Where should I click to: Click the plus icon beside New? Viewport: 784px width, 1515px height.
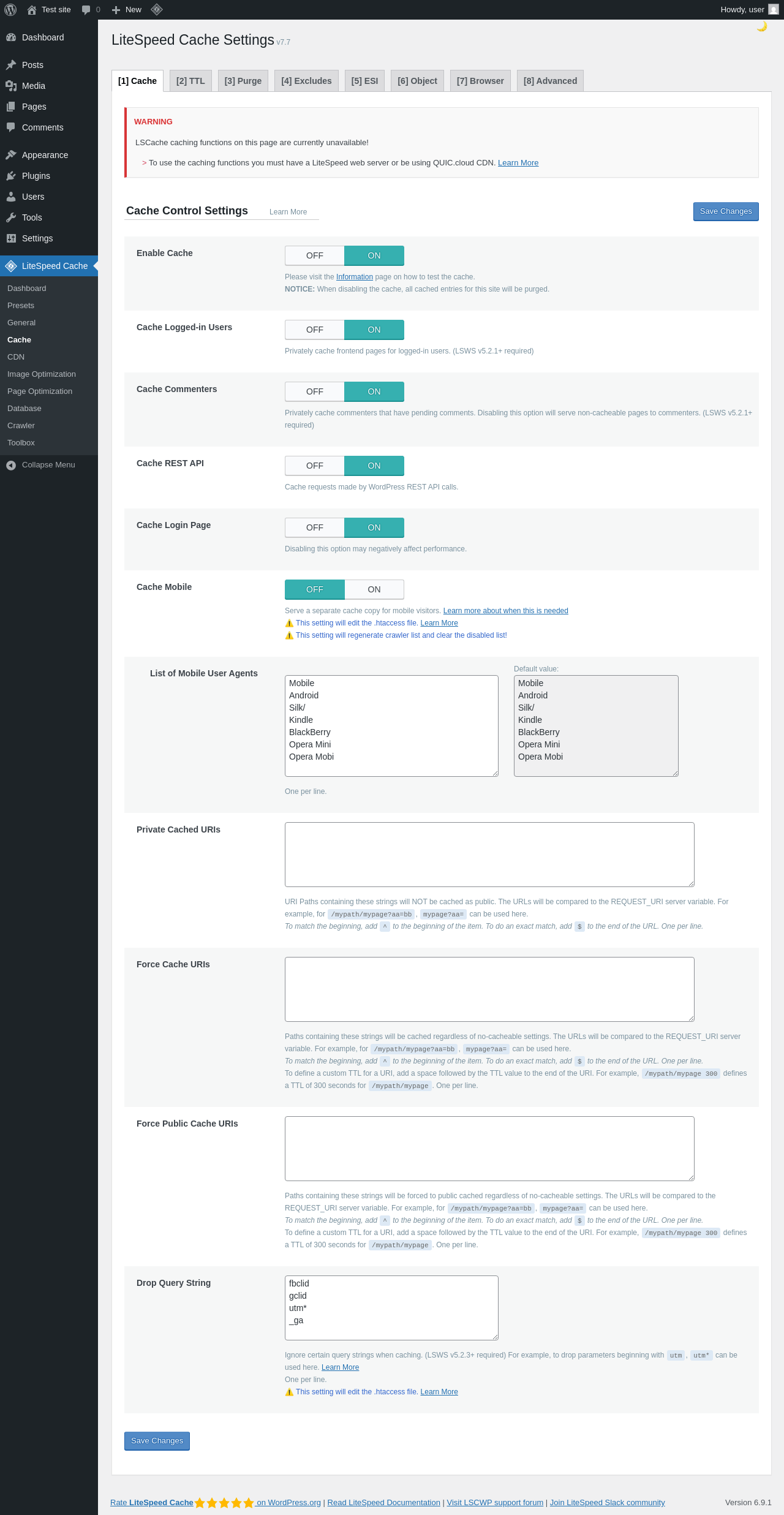(x=116, y=10)
